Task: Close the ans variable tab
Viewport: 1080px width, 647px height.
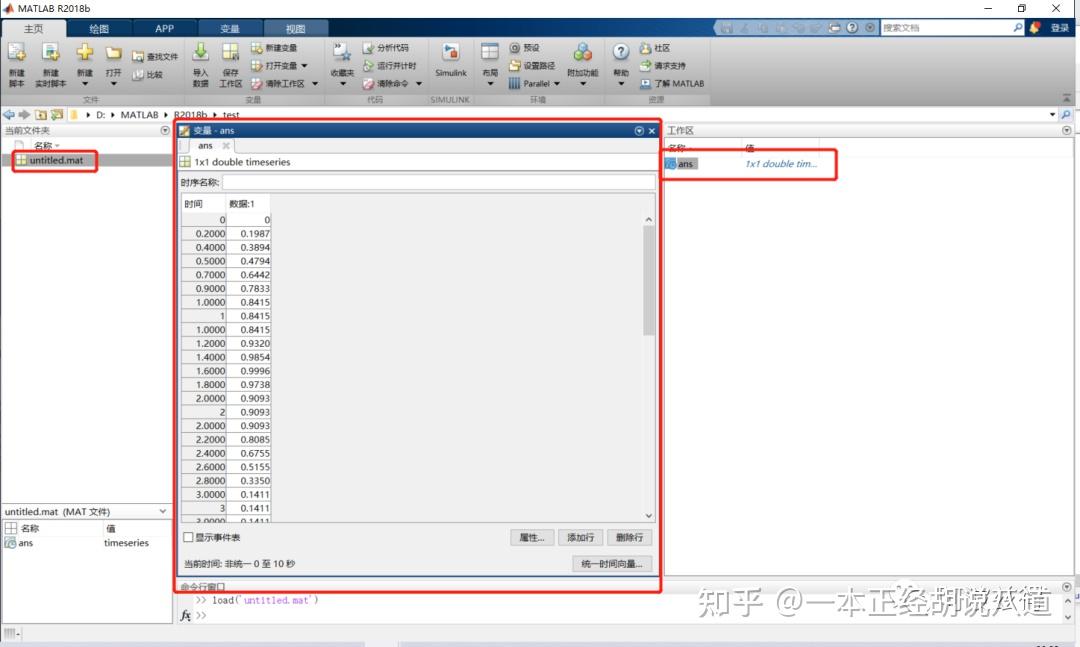Action: point(226,145)
